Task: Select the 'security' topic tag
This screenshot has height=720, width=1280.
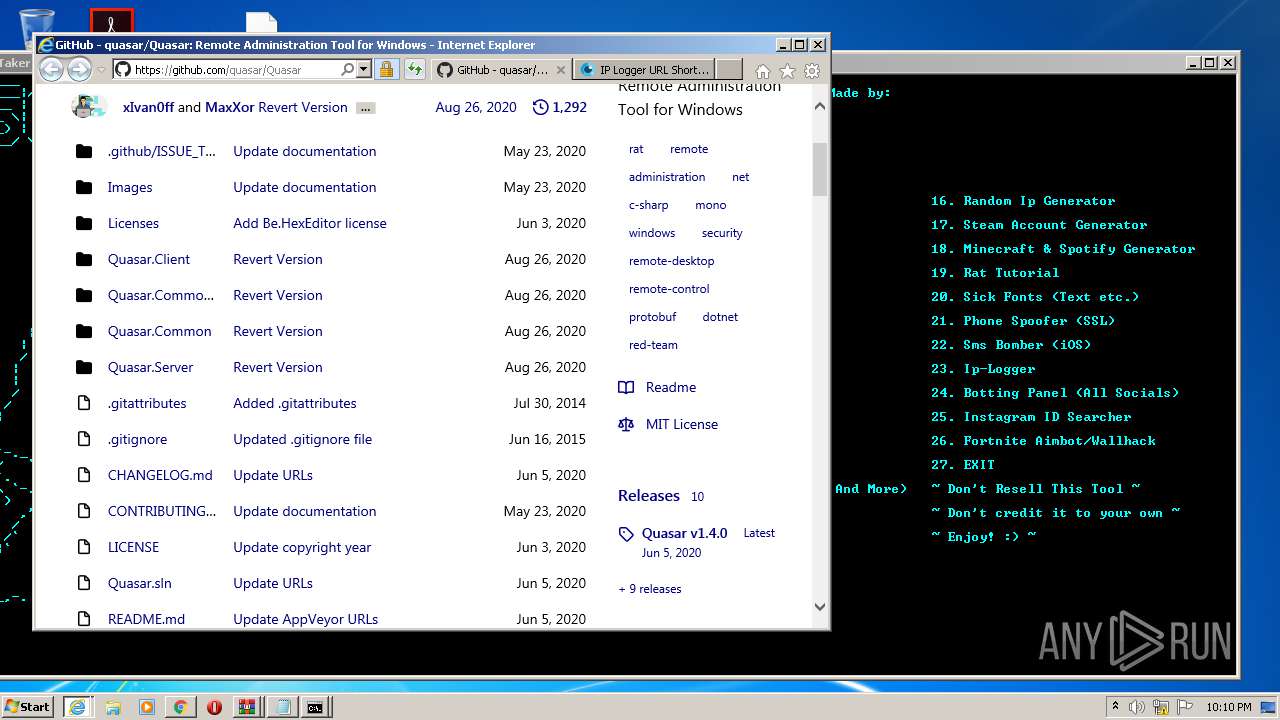Action: tap(722, 233)
